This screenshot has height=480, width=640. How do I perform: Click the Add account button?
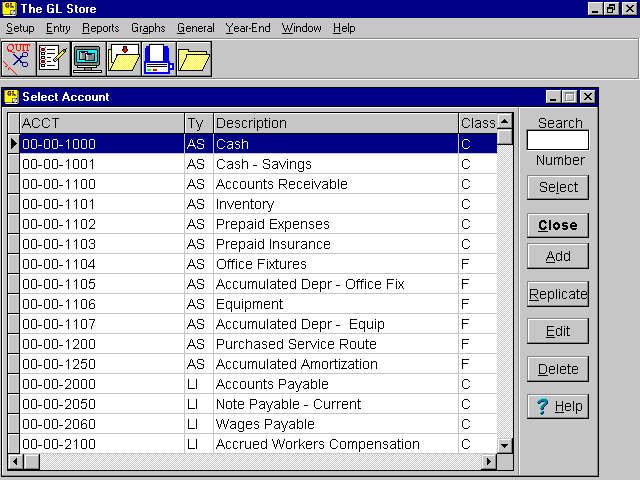558,257
